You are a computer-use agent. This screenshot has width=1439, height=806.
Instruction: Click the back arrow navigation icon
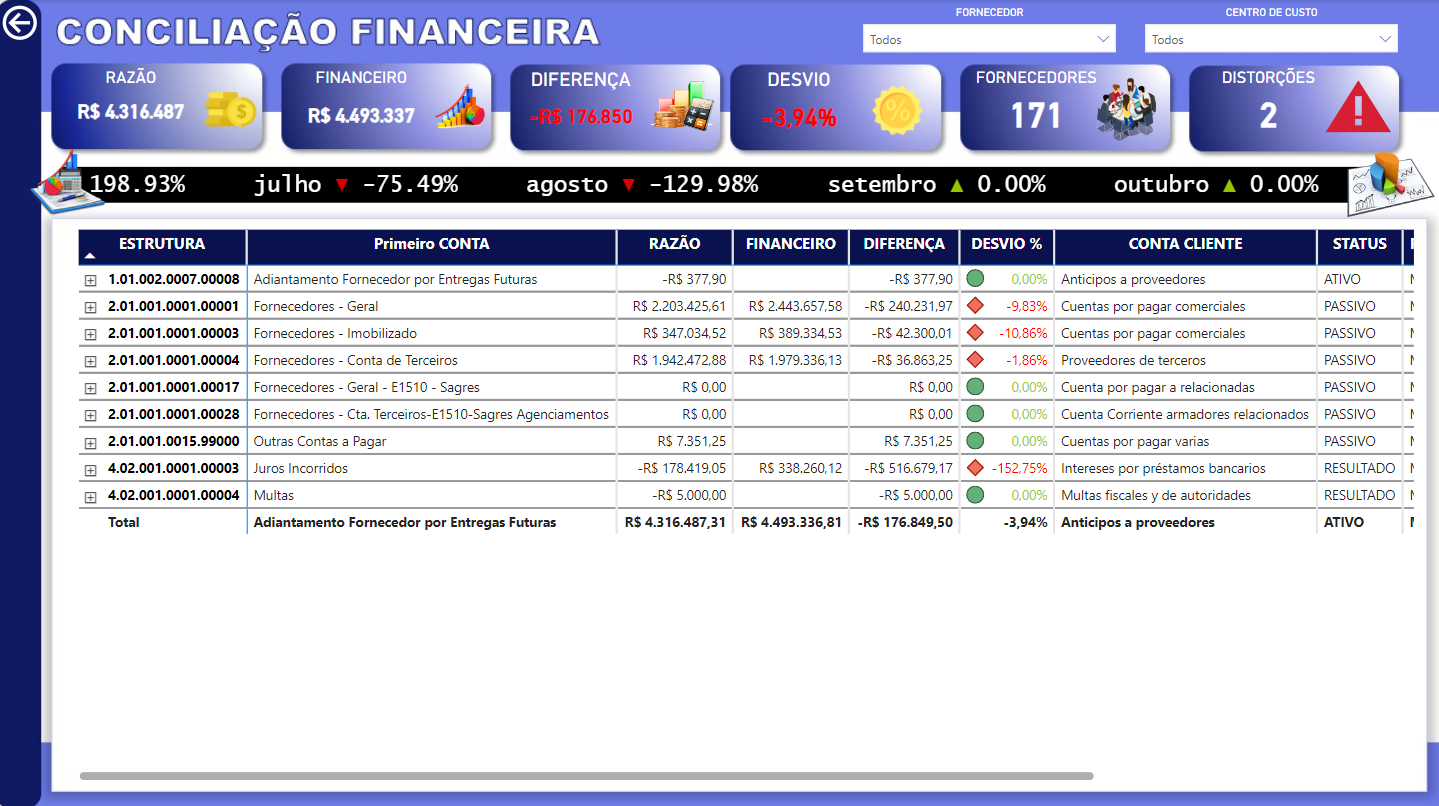pos(20,22)
